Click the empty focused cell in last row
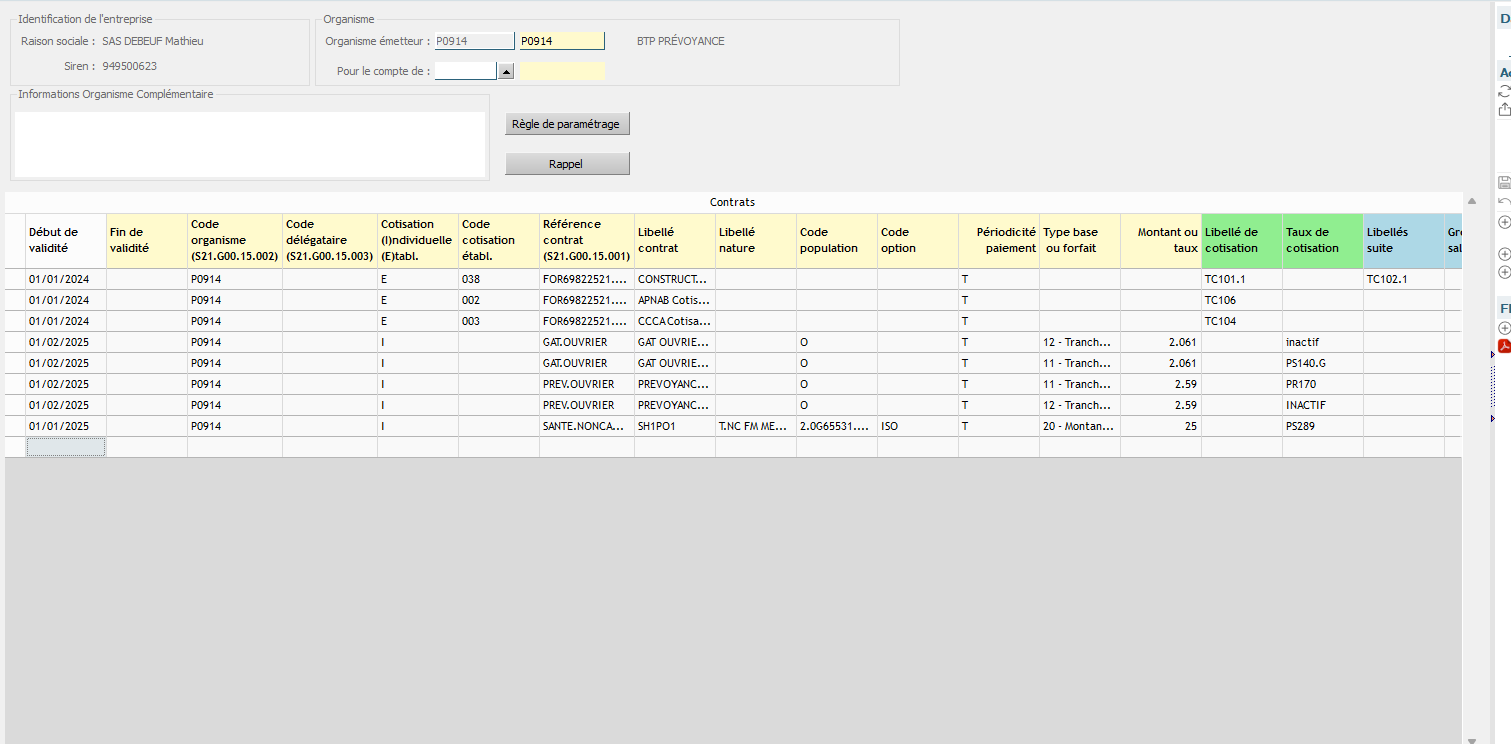Screen dimensions: 1511x744 (65, 447)
